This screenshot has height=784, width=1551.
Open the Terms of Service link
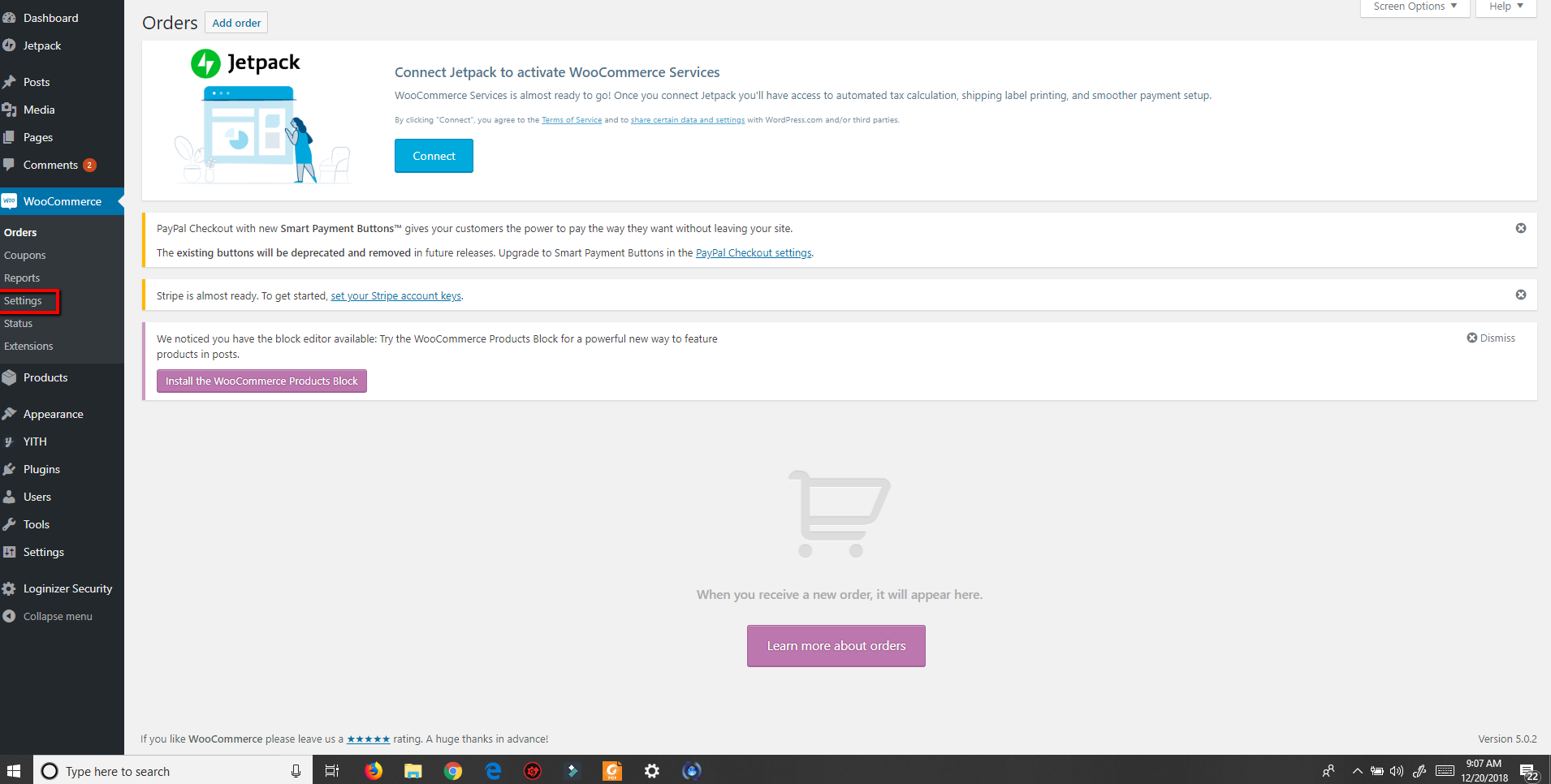pyautogui.click(x=572, y=120)
